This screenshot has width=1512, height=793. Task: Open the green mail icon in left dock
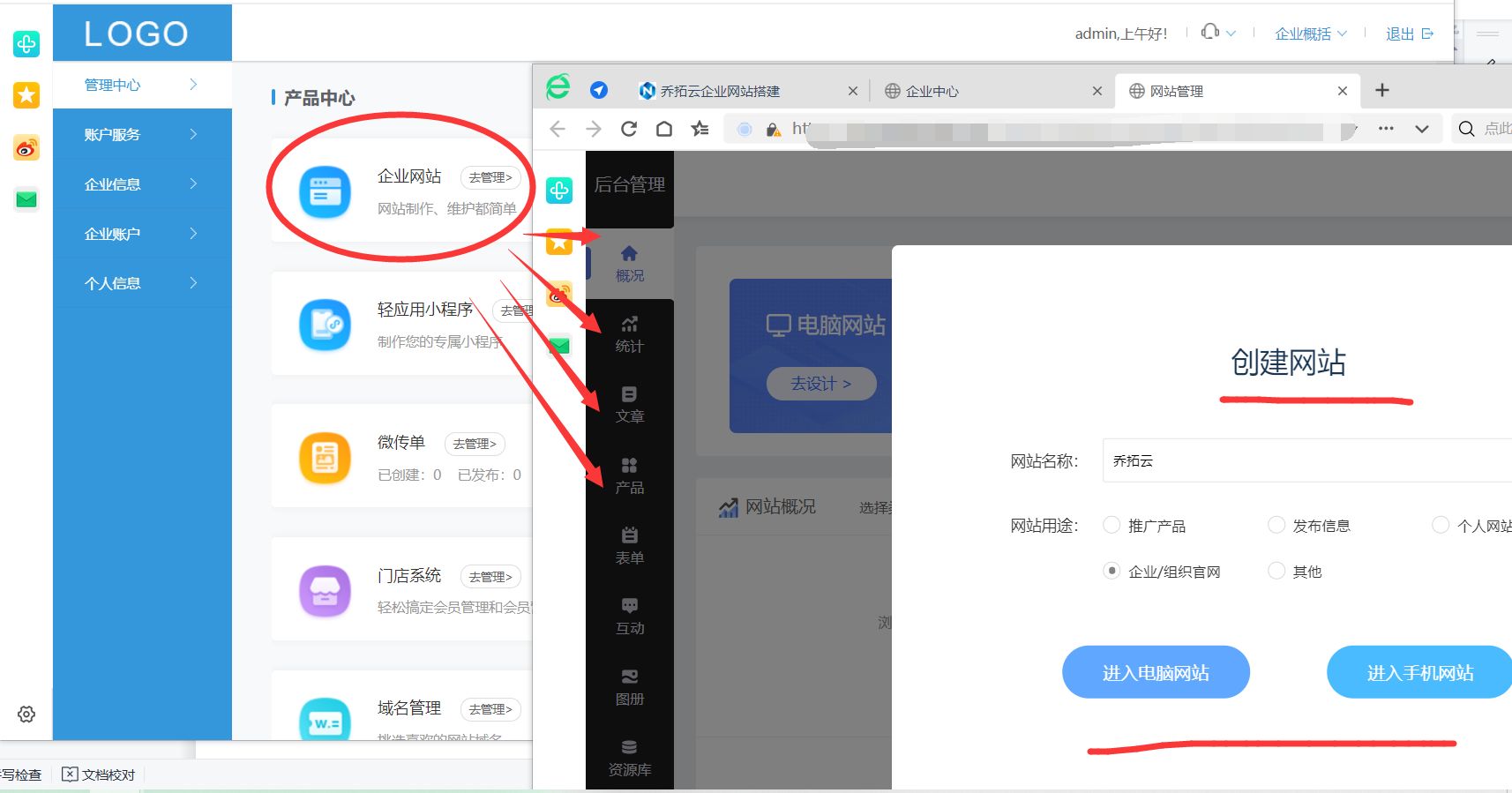click(26, 200)
